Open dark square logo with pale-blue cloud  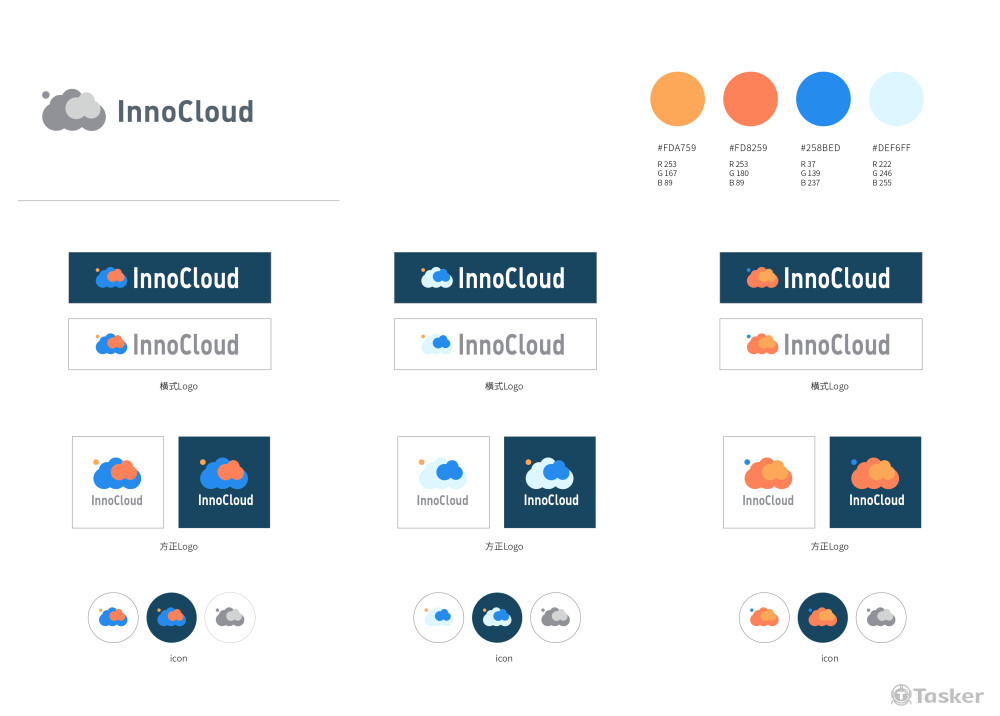[x=550, y=482]
